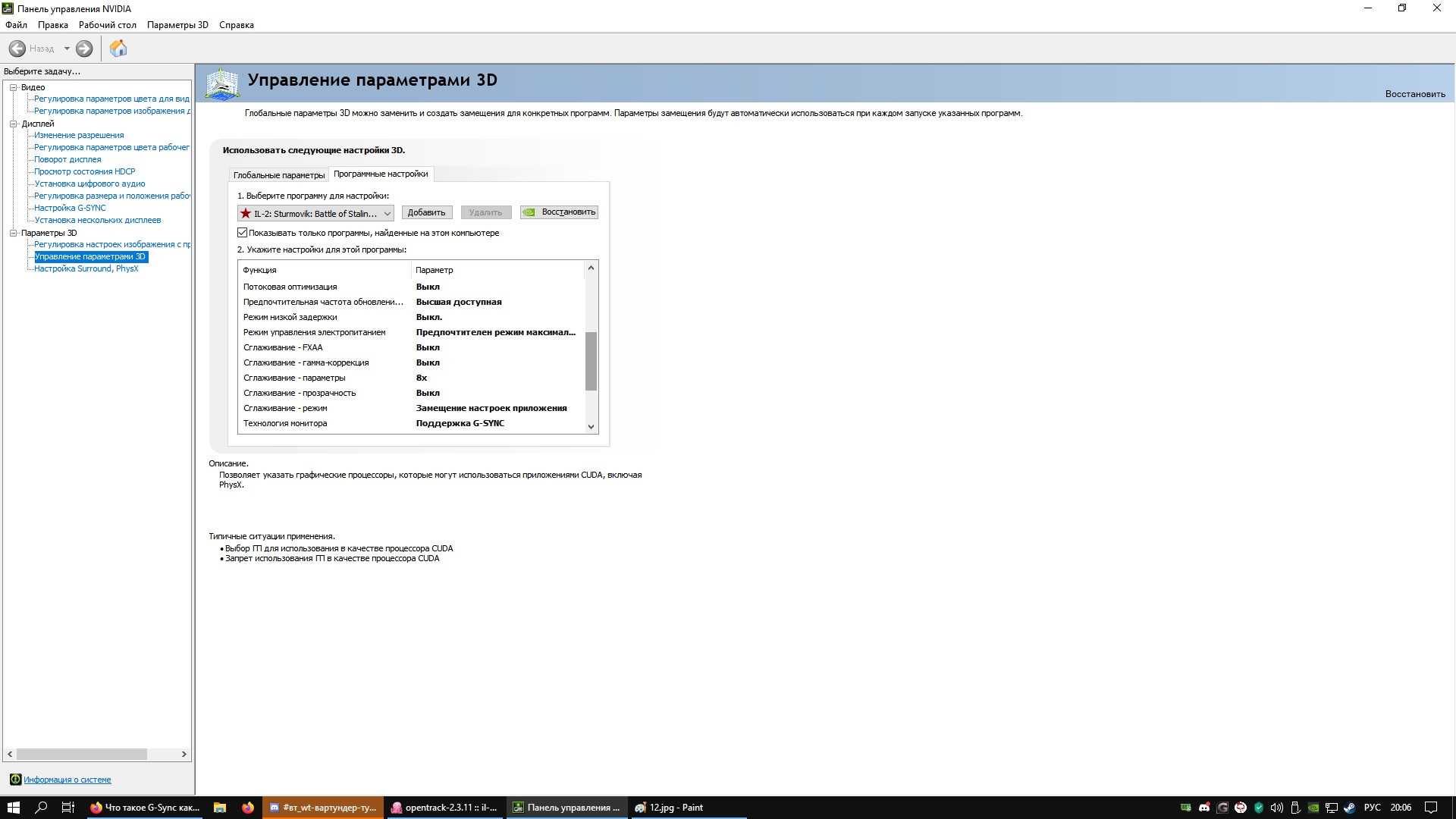Open the IL-2 Sturmovik program dropdown
Screen dimensions: 1456x819
(315, 214)
